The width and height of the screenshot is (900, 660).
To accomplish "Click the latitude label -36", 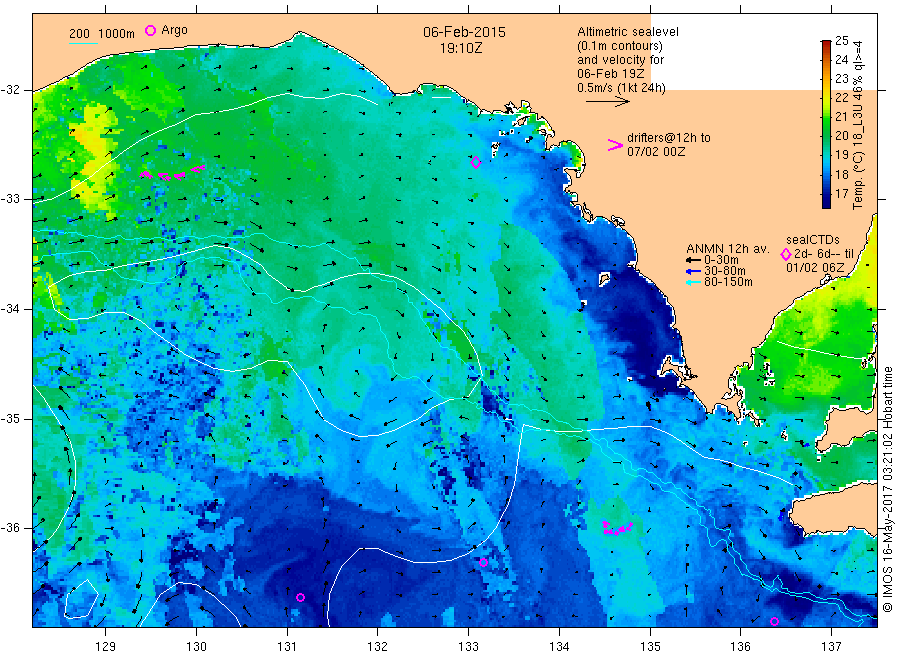I will [x=11, y=528].
